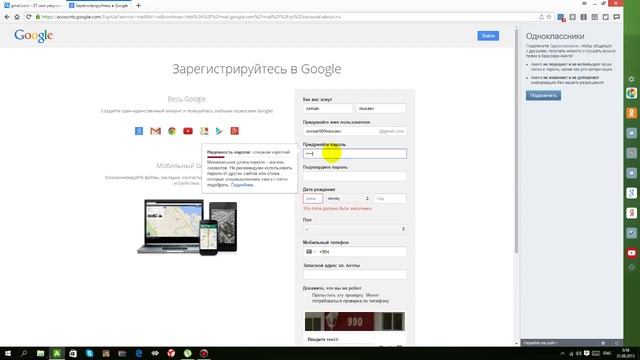Click the first name input field

click(328, 109)
